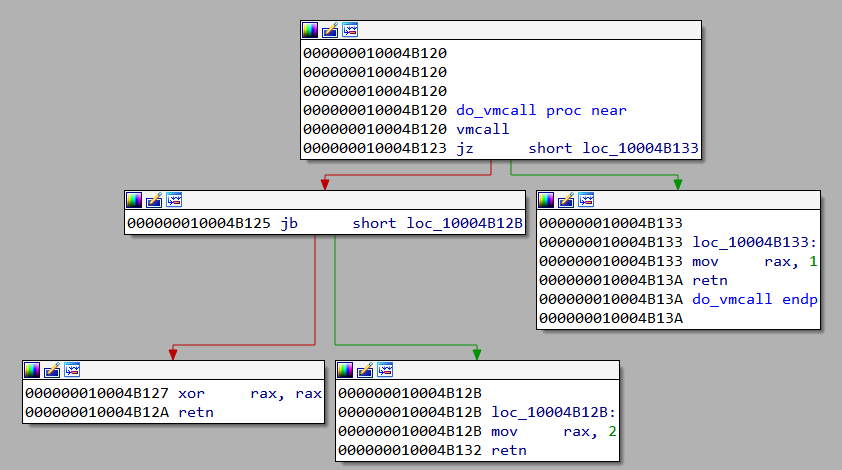Click the retn at address 10004B132

tap(509, 451)
